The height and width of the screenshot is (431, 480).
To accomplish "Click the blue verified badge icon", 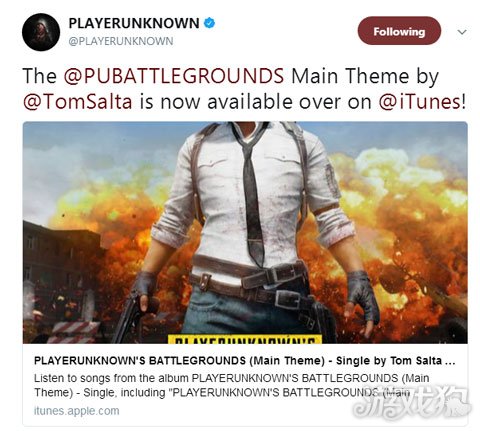I will pyautogui.click(x=209, y=23).
